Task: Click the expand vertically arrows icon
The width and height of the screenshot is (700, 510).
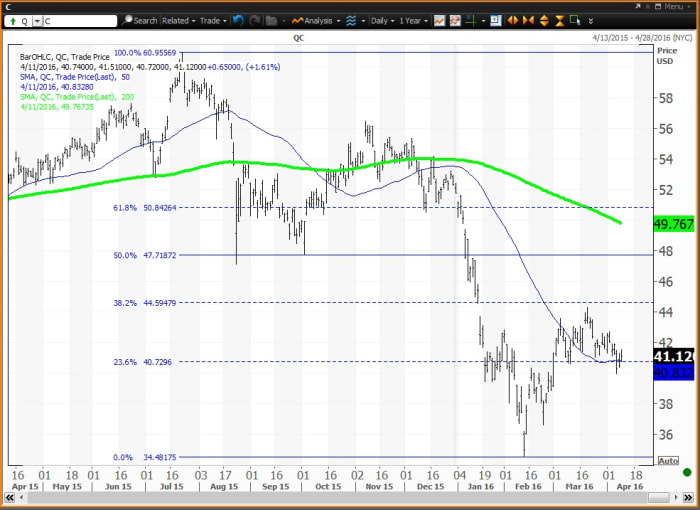Action: [x=543, y=20]
